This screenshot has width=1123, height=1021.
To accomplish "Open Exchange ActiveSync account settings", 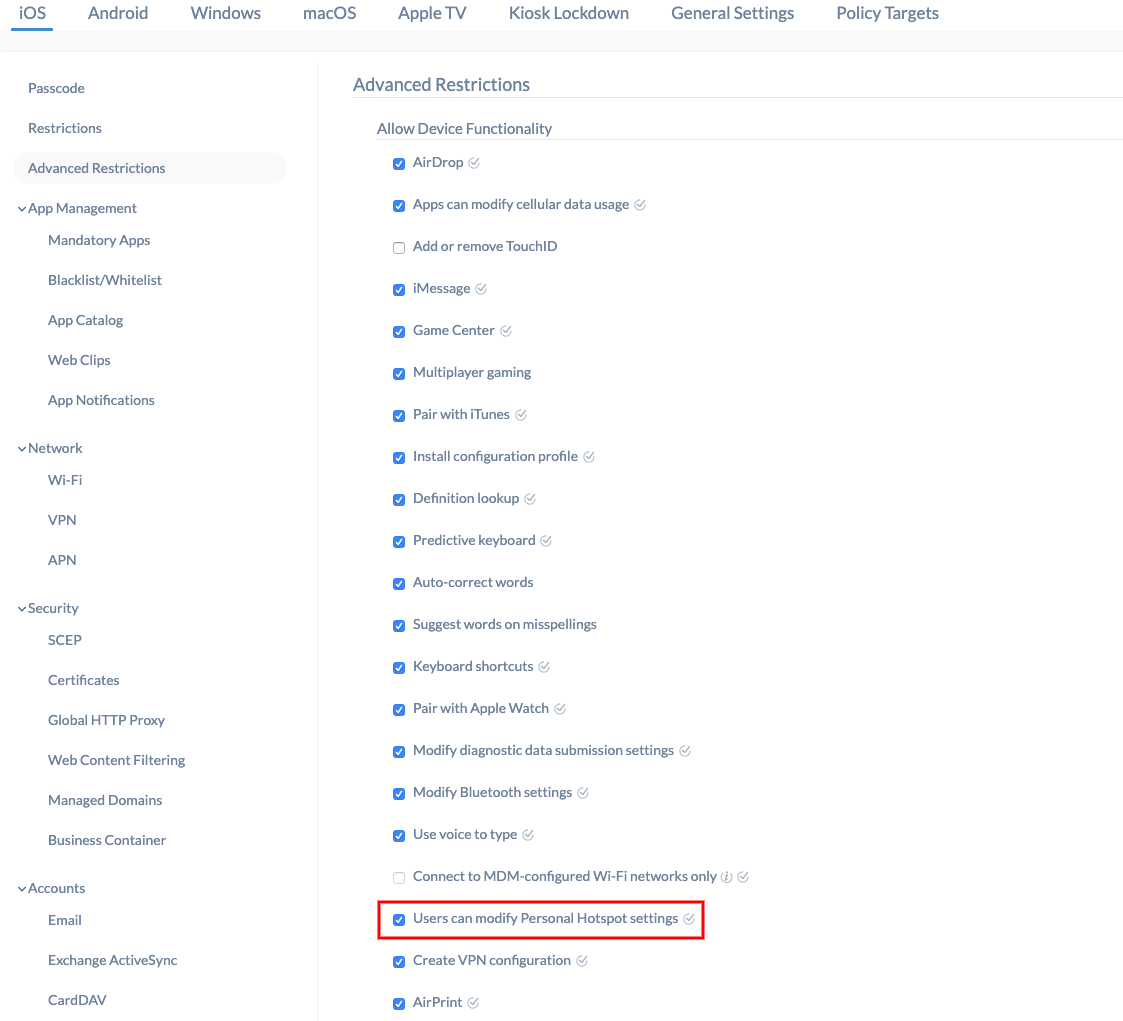I will pos(112,960).
